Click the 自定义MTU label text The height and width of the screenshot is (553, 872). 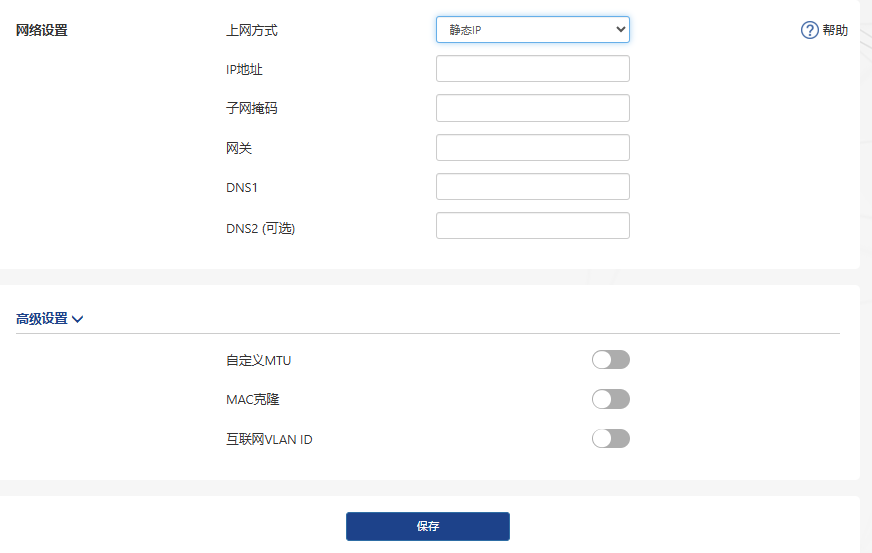(x=258, y=360)
